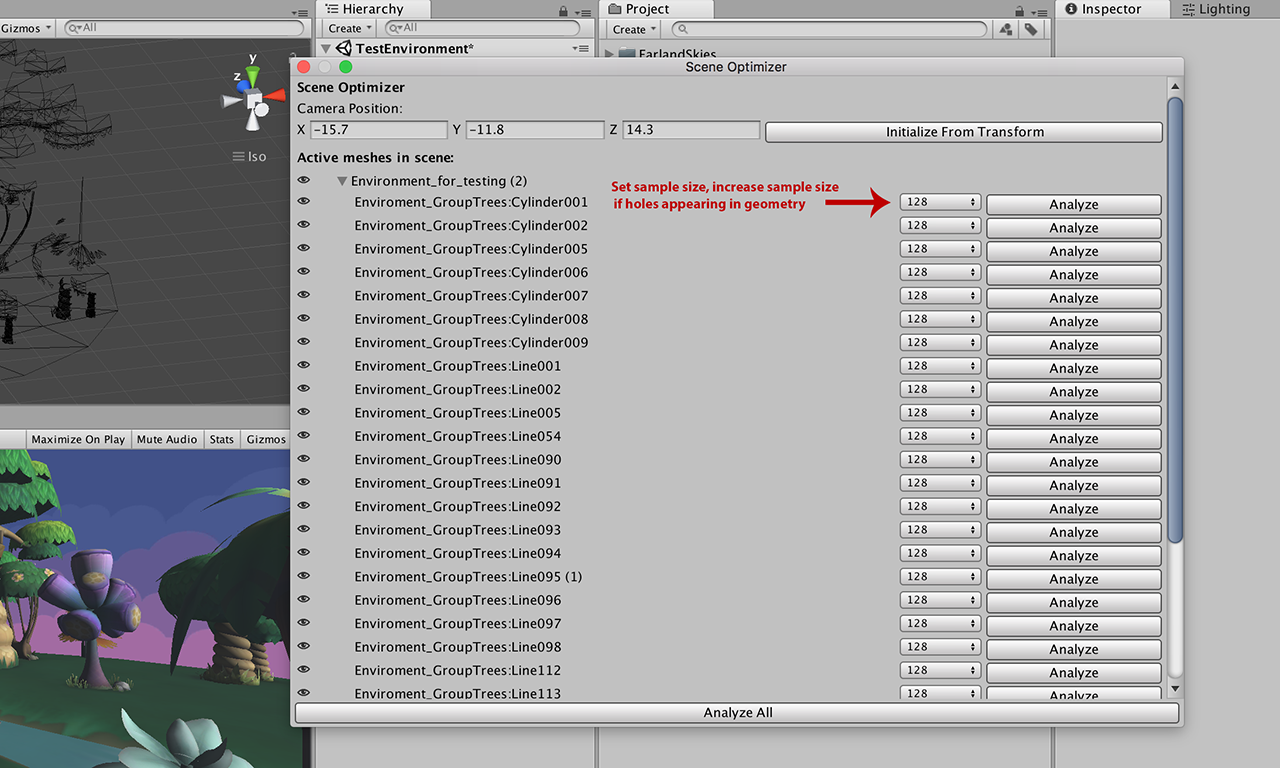Toggle eye icon next to Line095 (1)
Viewport: 1280px width, 768px height.
(x=304, y=576)
